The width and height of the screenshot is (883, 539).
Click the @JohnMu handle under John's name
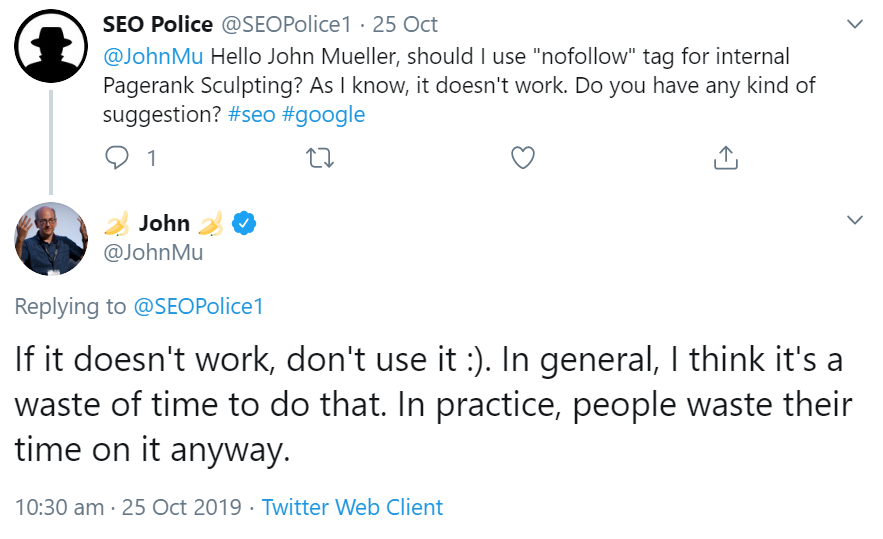(153, 252)
